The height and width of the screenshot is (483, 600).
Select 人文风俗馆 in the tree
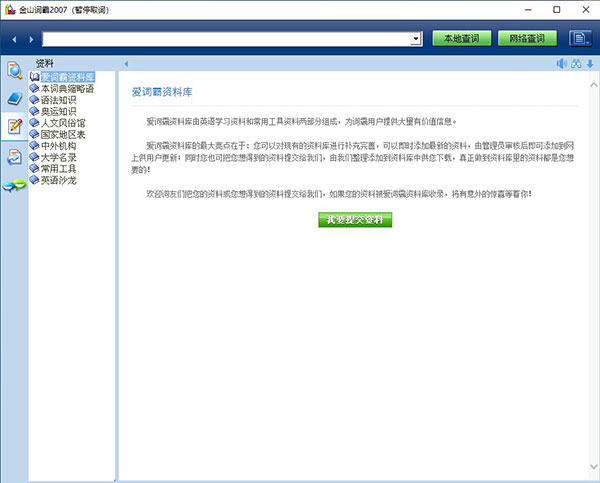(63, 123)
